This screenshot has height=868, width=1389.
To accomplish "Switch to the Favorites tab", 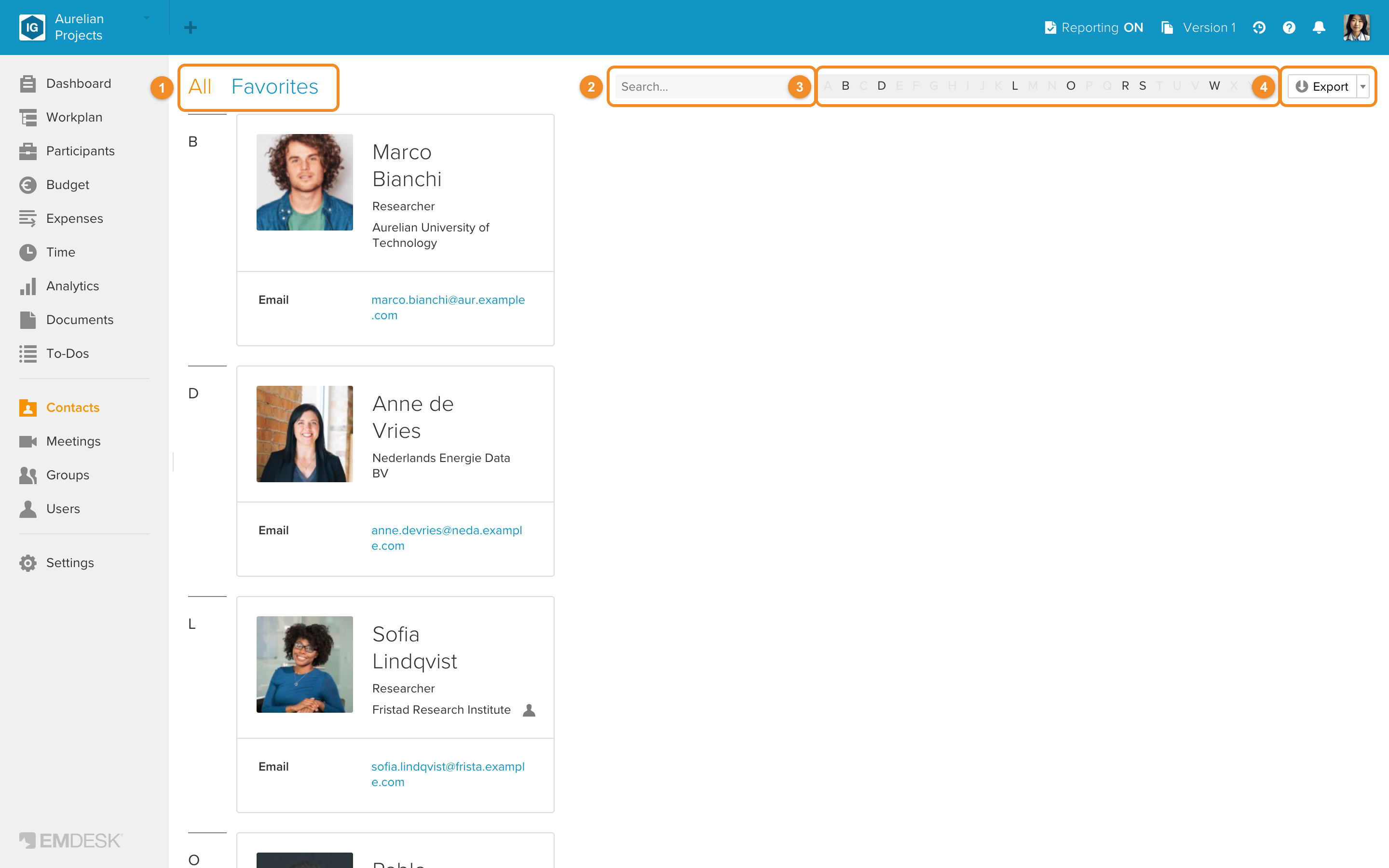I will [x=275, y=87].
